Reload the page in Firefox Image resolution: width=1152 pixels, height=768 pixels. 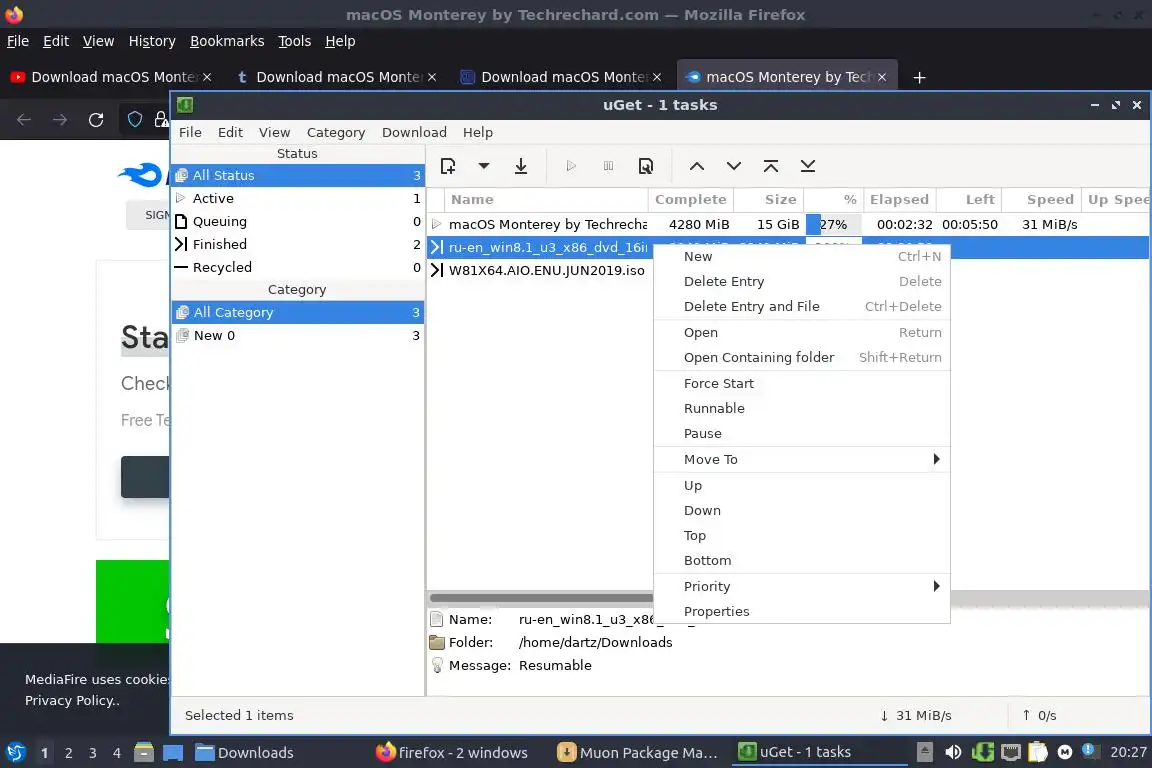pyautogui.click(x=96, y=120)
